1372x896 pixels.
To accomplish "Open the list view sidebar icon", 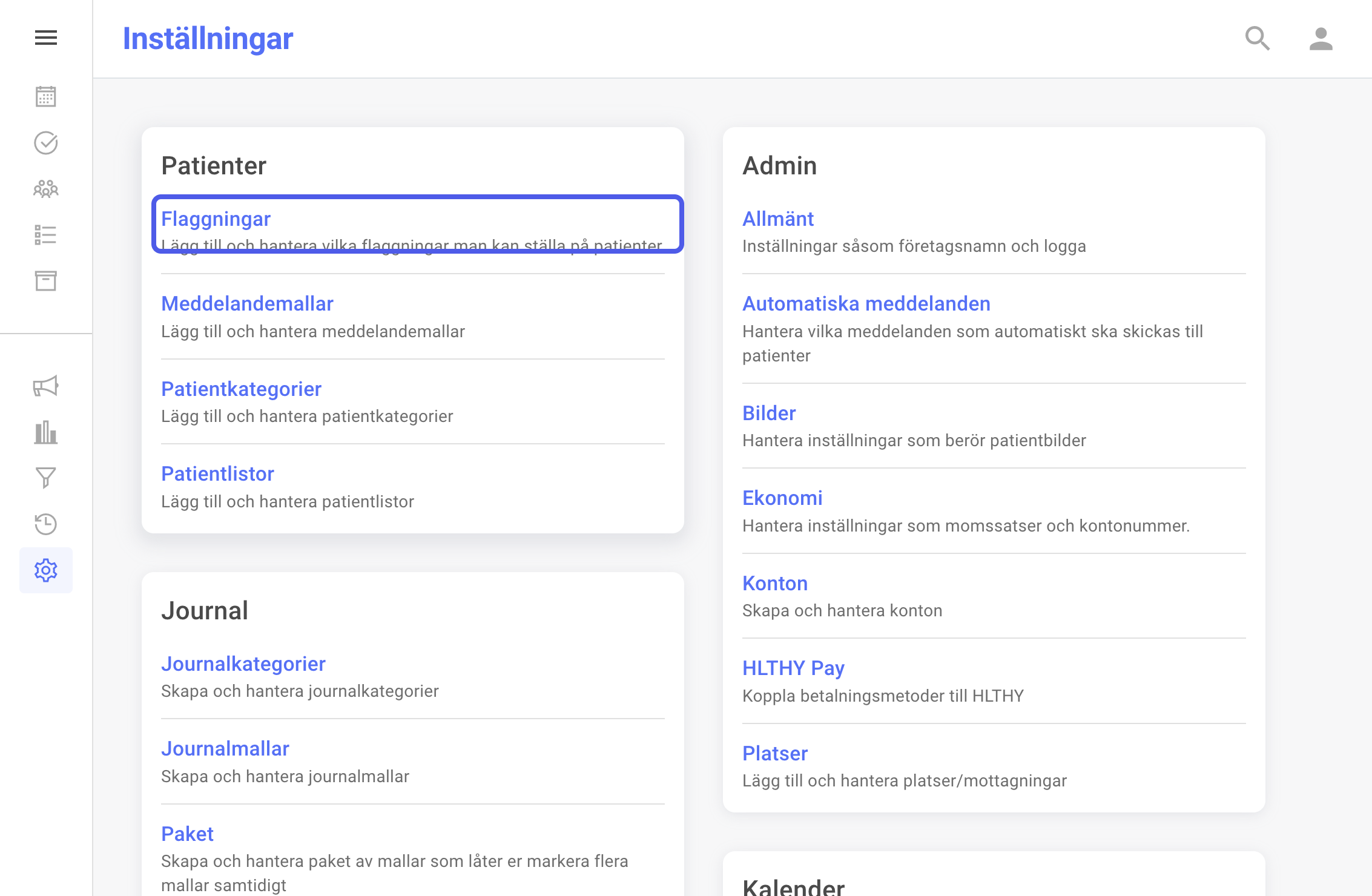I will tap(46, 235).
